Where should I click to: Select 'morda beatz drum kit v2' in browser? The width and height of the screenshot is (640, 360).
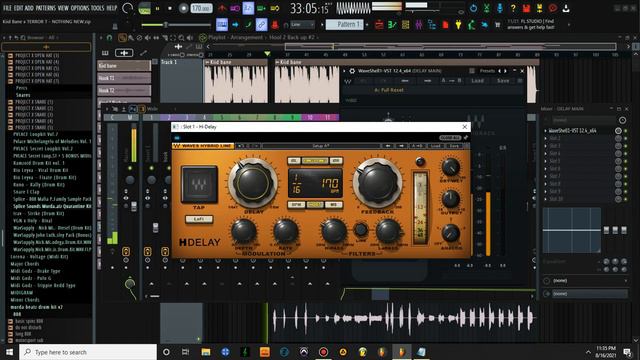click(38, 307)
